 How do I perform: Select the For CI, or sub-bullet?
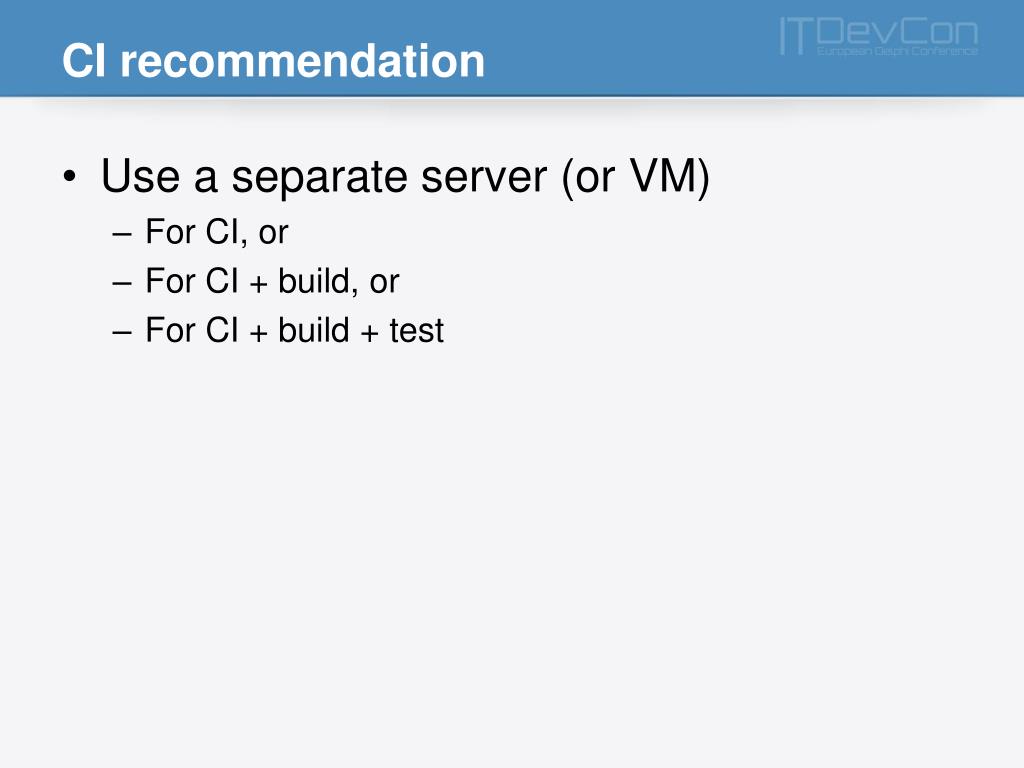(216, 232)
